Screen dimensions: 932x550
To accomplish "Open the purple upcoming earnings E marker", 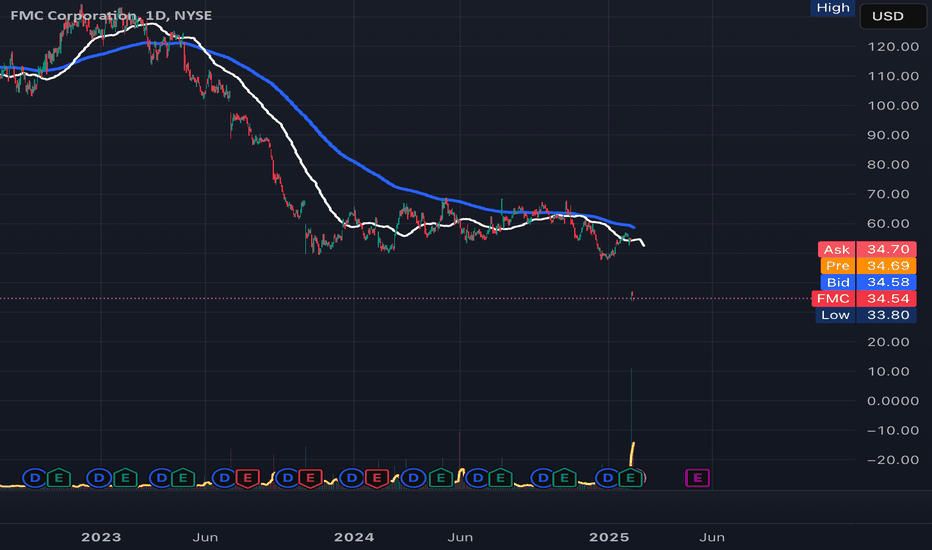I will click(x=697, y=477).
